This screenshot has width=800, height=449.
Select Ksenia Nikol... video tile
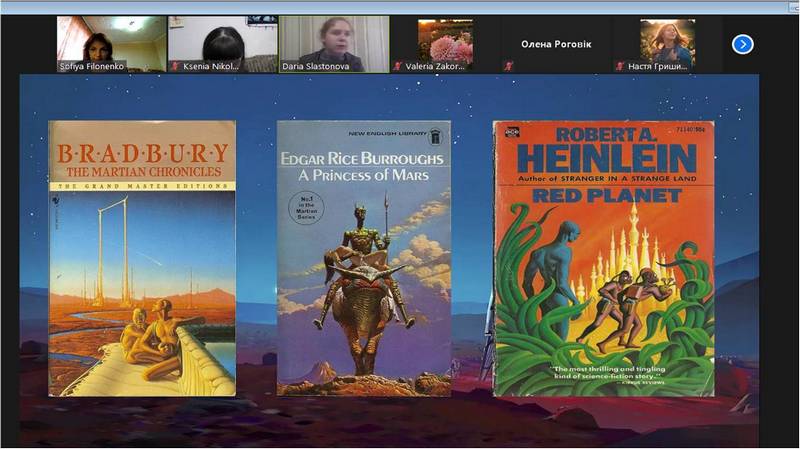click(223, 44)
